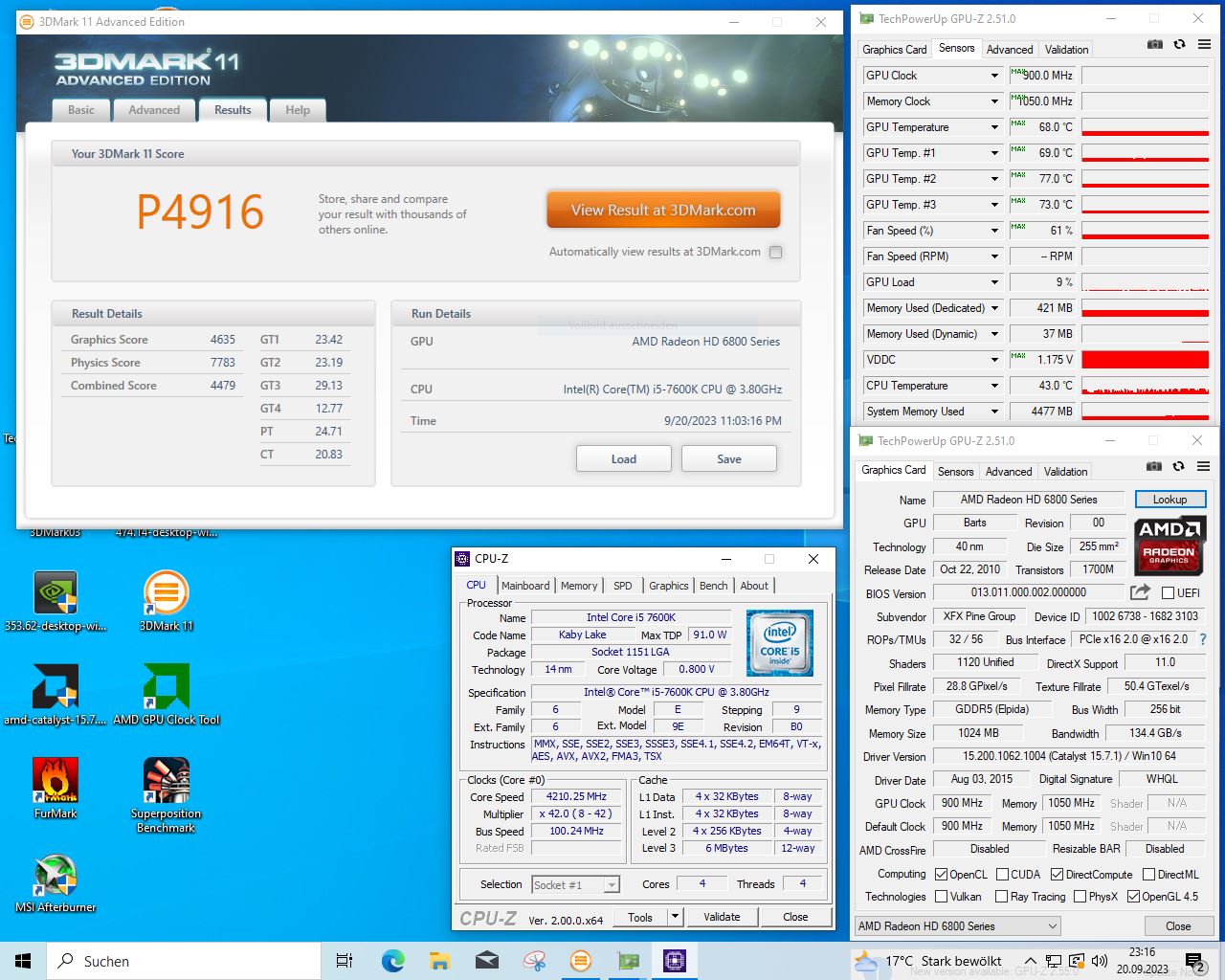Click View Result at 3DMark.com button

click(662, 210)
